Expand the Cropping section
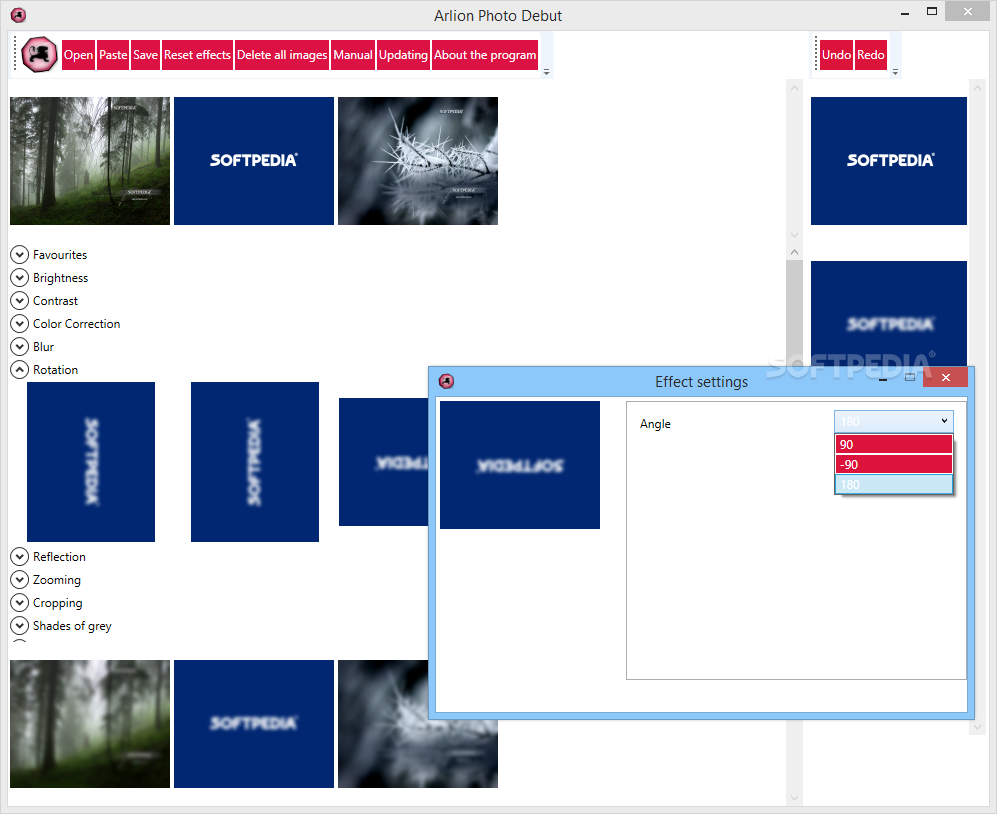 (x=20, y=602)
